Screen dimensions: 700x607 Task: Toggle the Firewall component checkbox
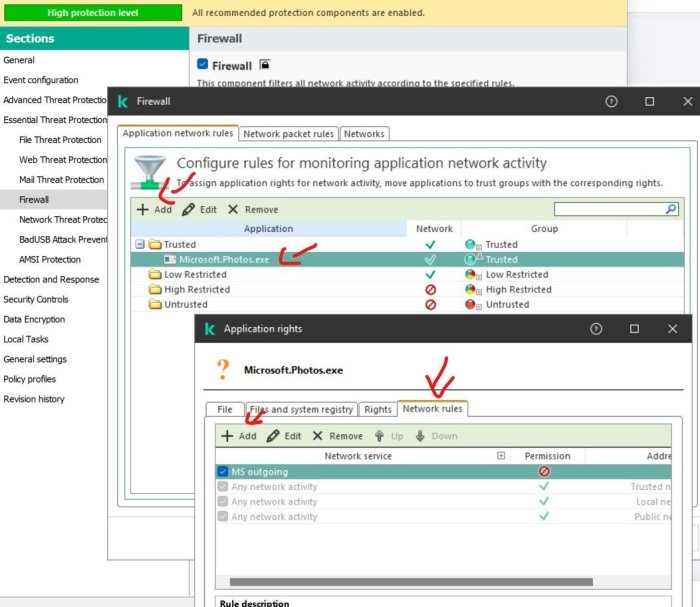pyautogui.click(x=202, y=64)
